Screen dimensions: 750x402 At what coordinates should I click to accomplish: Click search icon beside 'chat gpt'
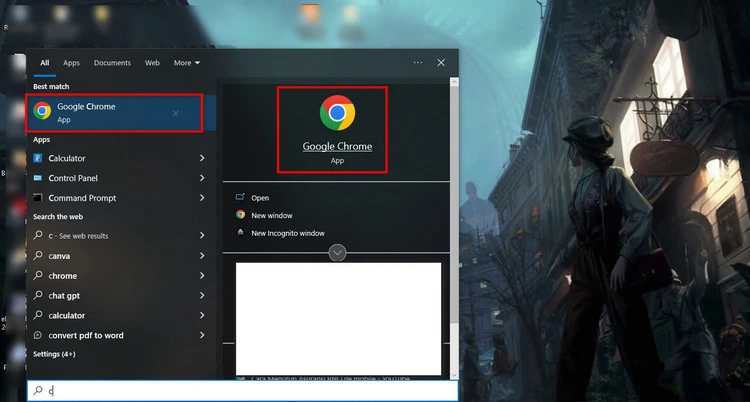tap(38, 296)
